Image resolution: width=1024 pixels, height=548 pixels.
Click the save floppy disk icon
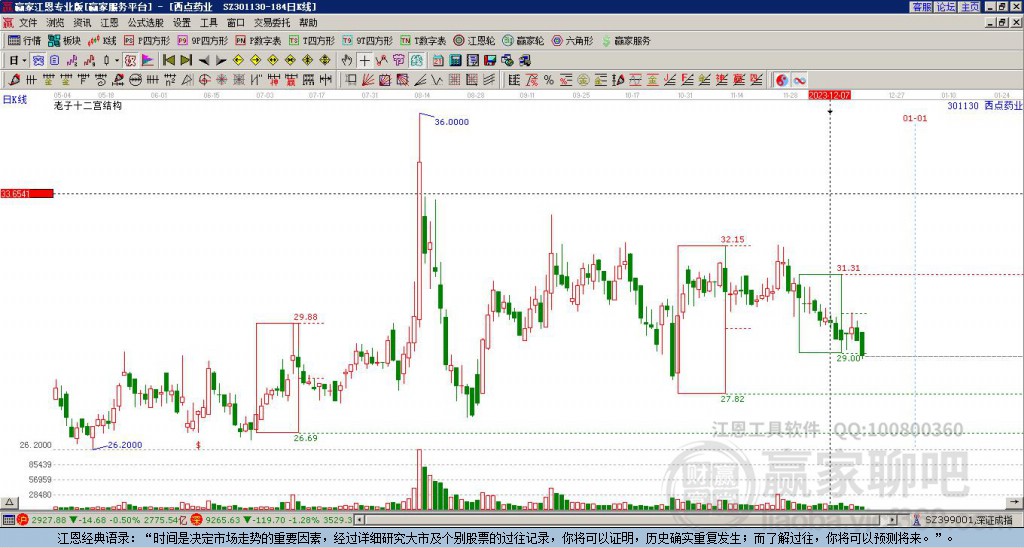click(490, 61)
